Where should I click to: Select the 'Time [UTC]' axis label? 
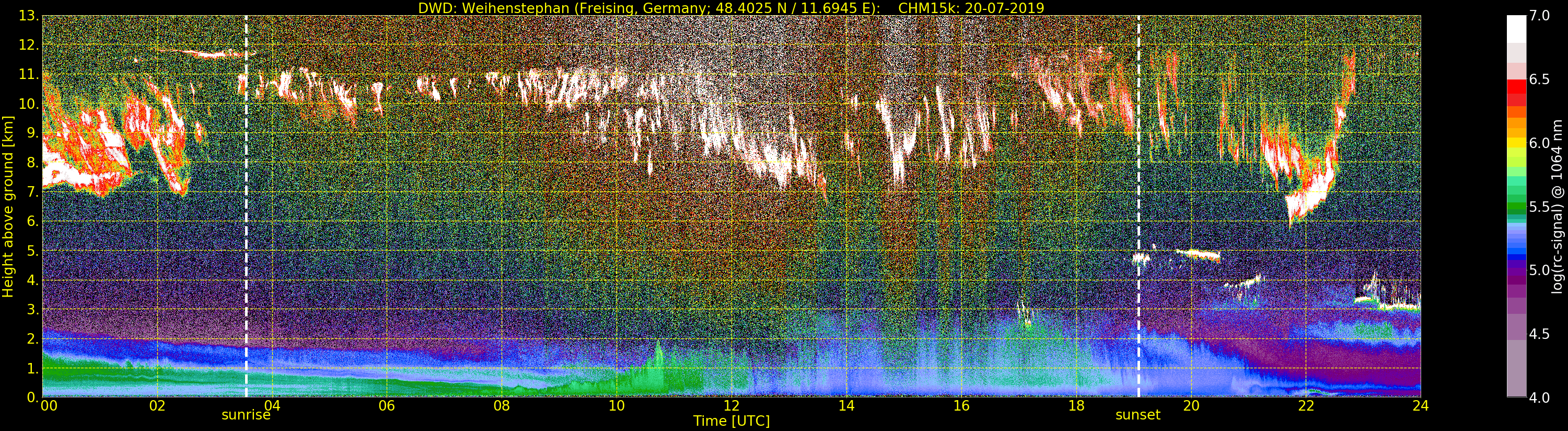tap(731, 421)
